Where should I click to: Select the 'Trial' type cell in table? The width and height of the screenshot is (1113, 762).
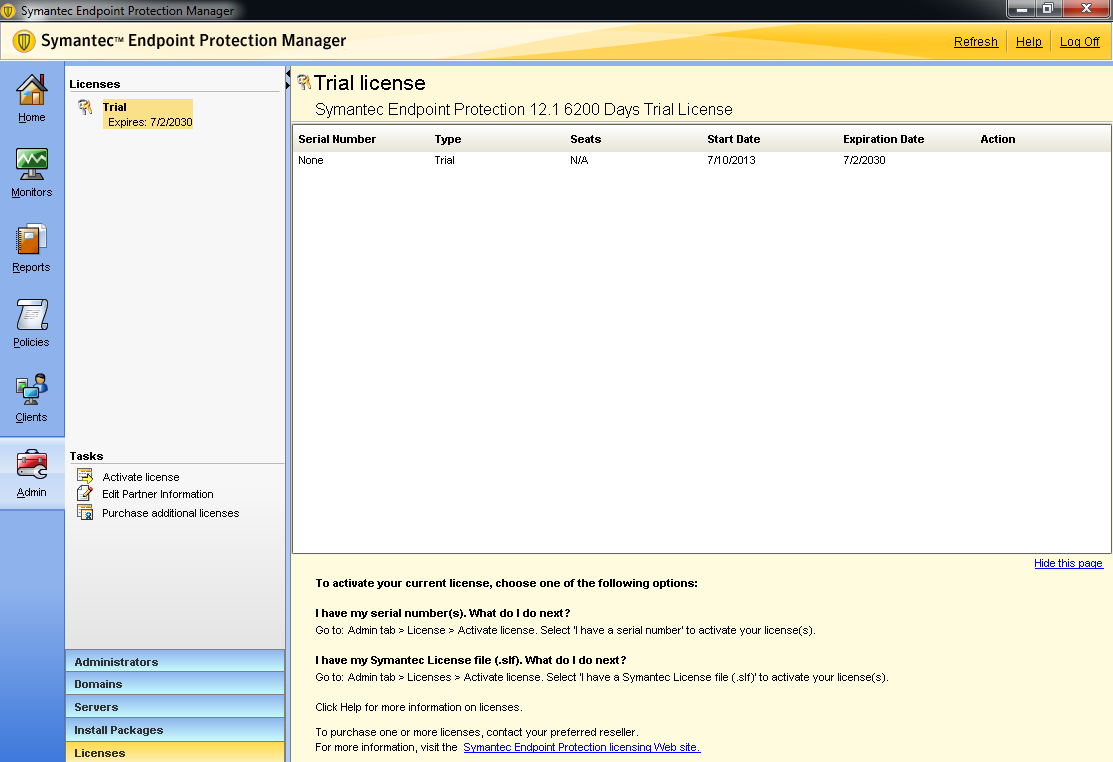pyautogui.click(x=444, y=160)
